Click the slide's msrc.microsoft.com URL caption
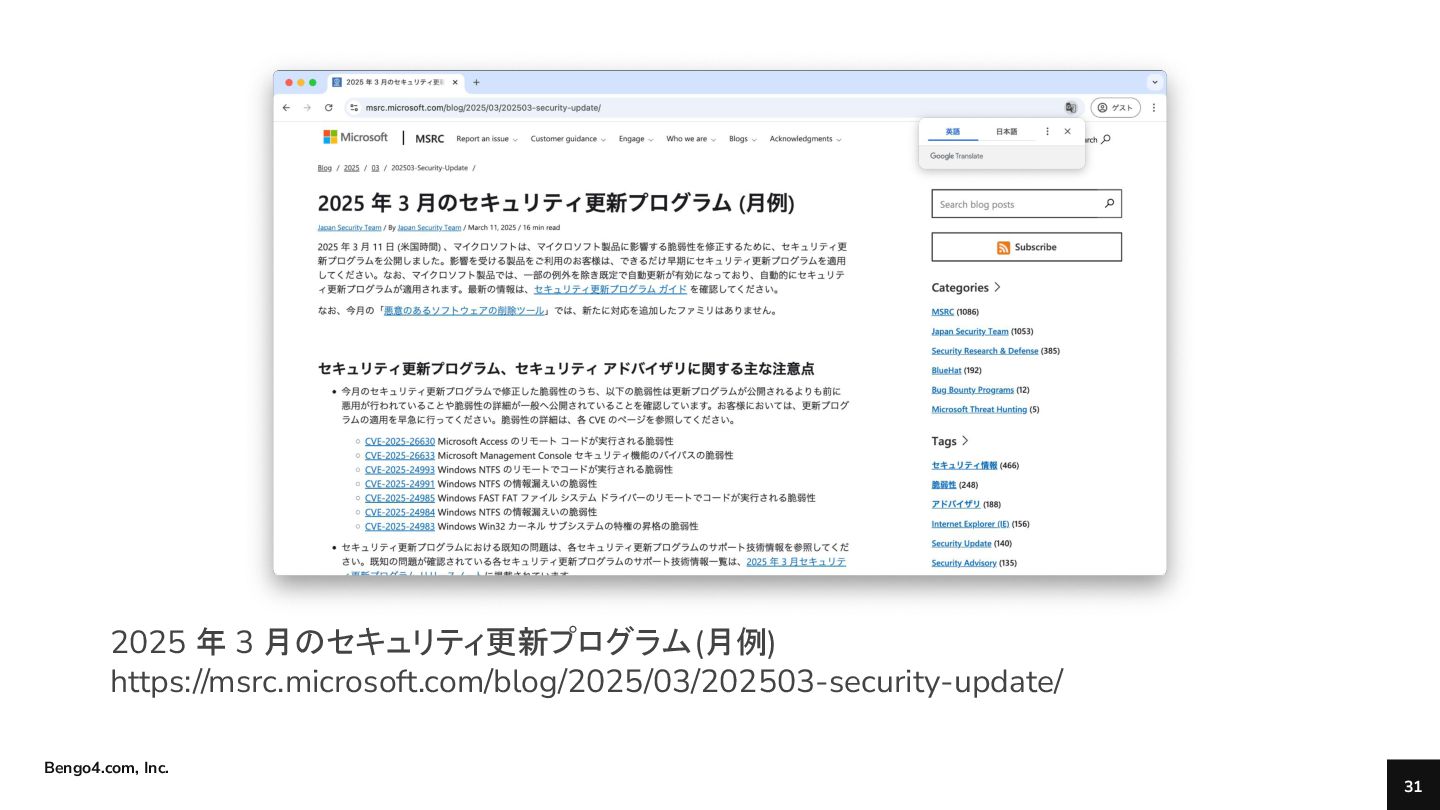The image size is (1440, 810). pyautogui.click(x=587, y=682)
